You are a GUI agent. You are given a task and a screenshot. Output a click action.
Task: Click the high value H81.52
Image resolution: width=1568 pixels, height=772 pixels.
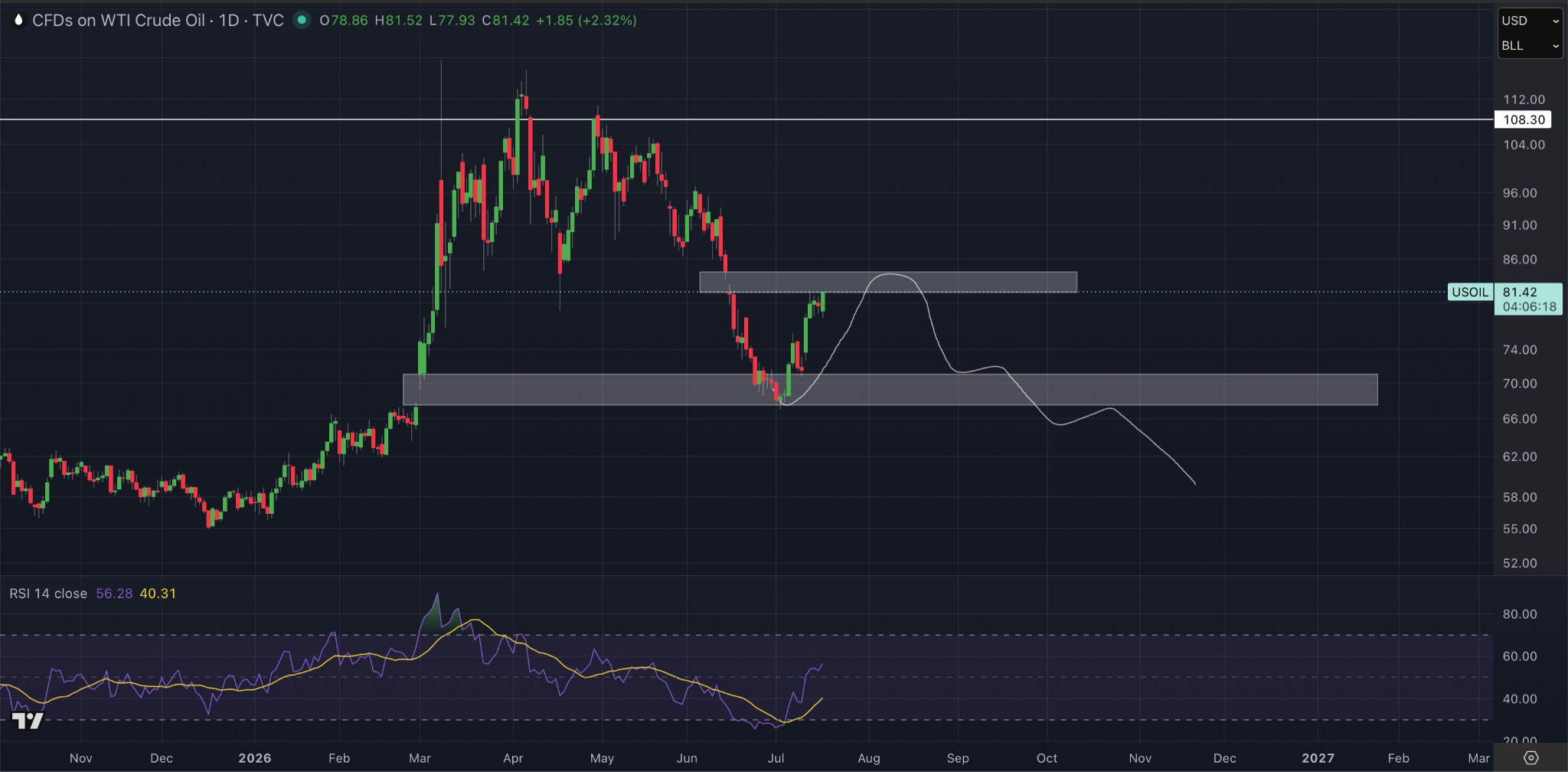[398, 21]
